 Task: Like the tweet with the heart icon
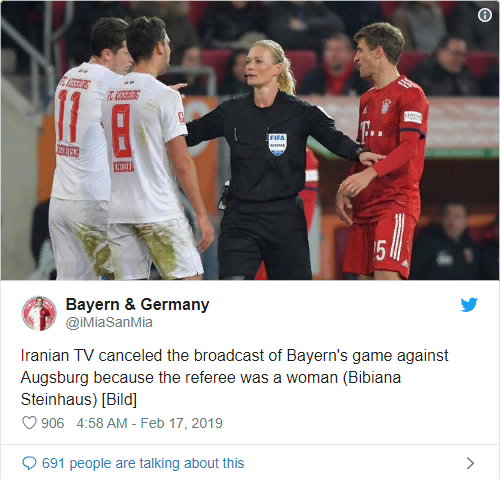click(x=29, y=423)
